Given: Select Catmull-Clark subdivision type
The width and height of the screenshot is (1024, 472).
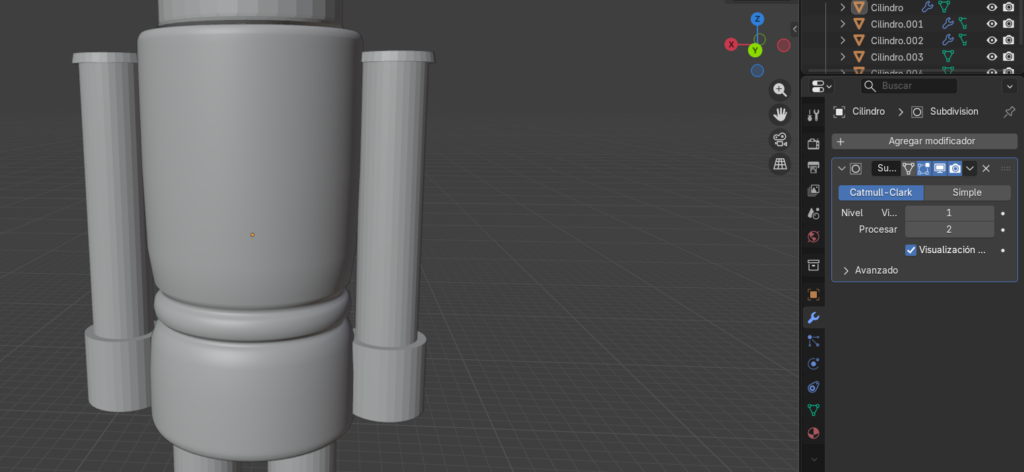Looking at the screenshot, I should point(881,193).
